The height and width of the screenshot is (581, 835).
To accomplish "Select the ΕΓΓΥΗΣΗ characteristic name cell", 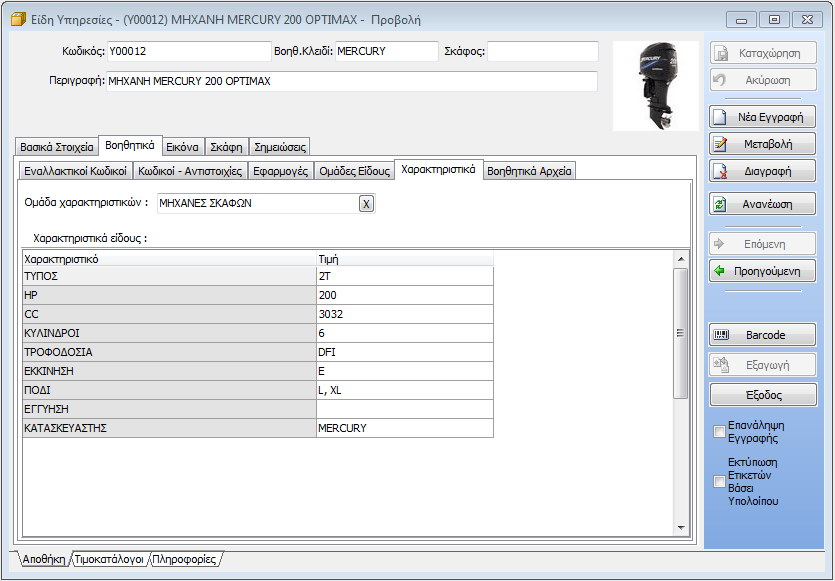I will pos(169,409).
